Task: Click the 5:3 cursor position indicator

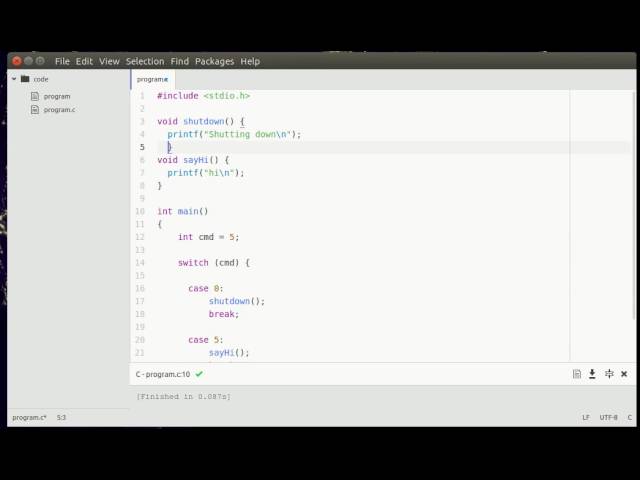Action: (61, 418)
